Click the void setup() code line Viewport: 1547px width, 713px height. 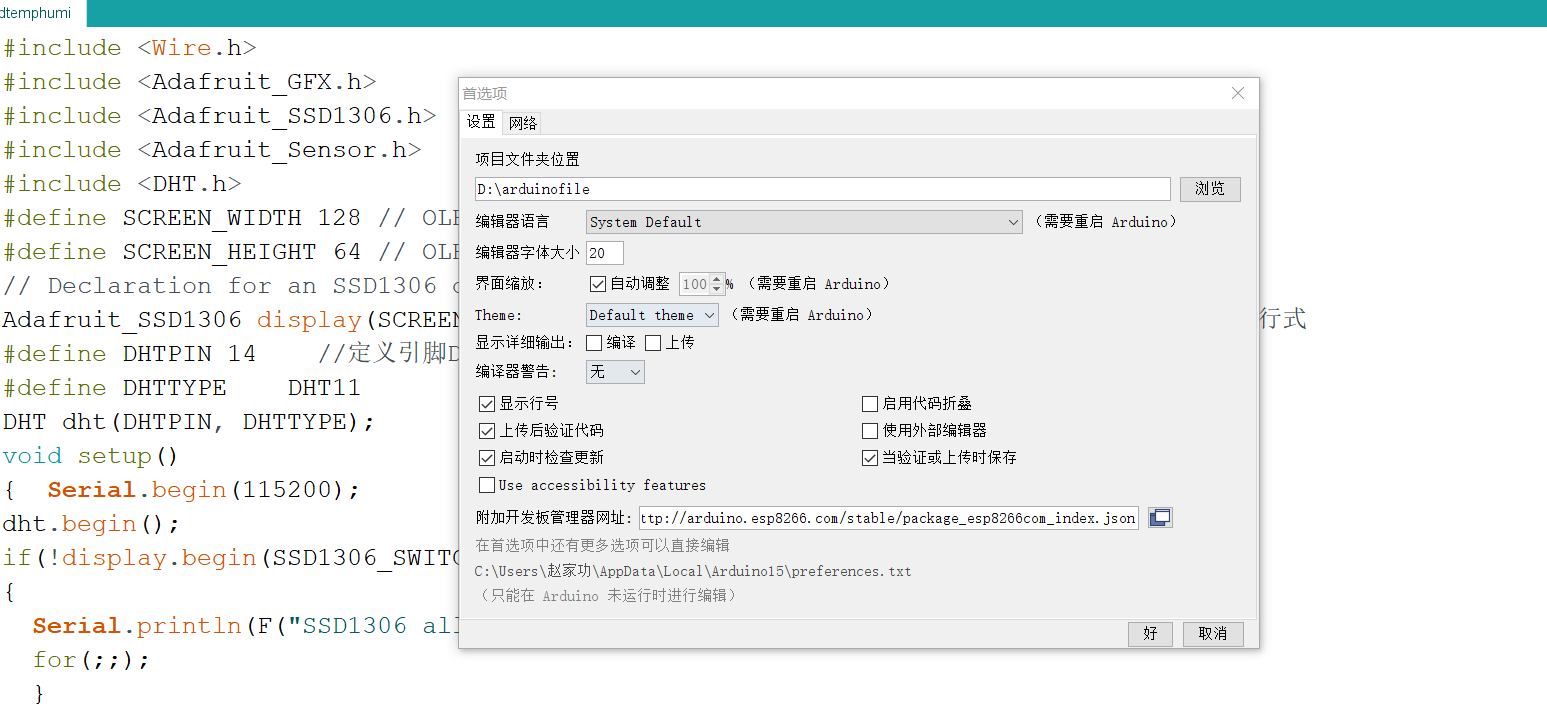(x=90, y=456)
